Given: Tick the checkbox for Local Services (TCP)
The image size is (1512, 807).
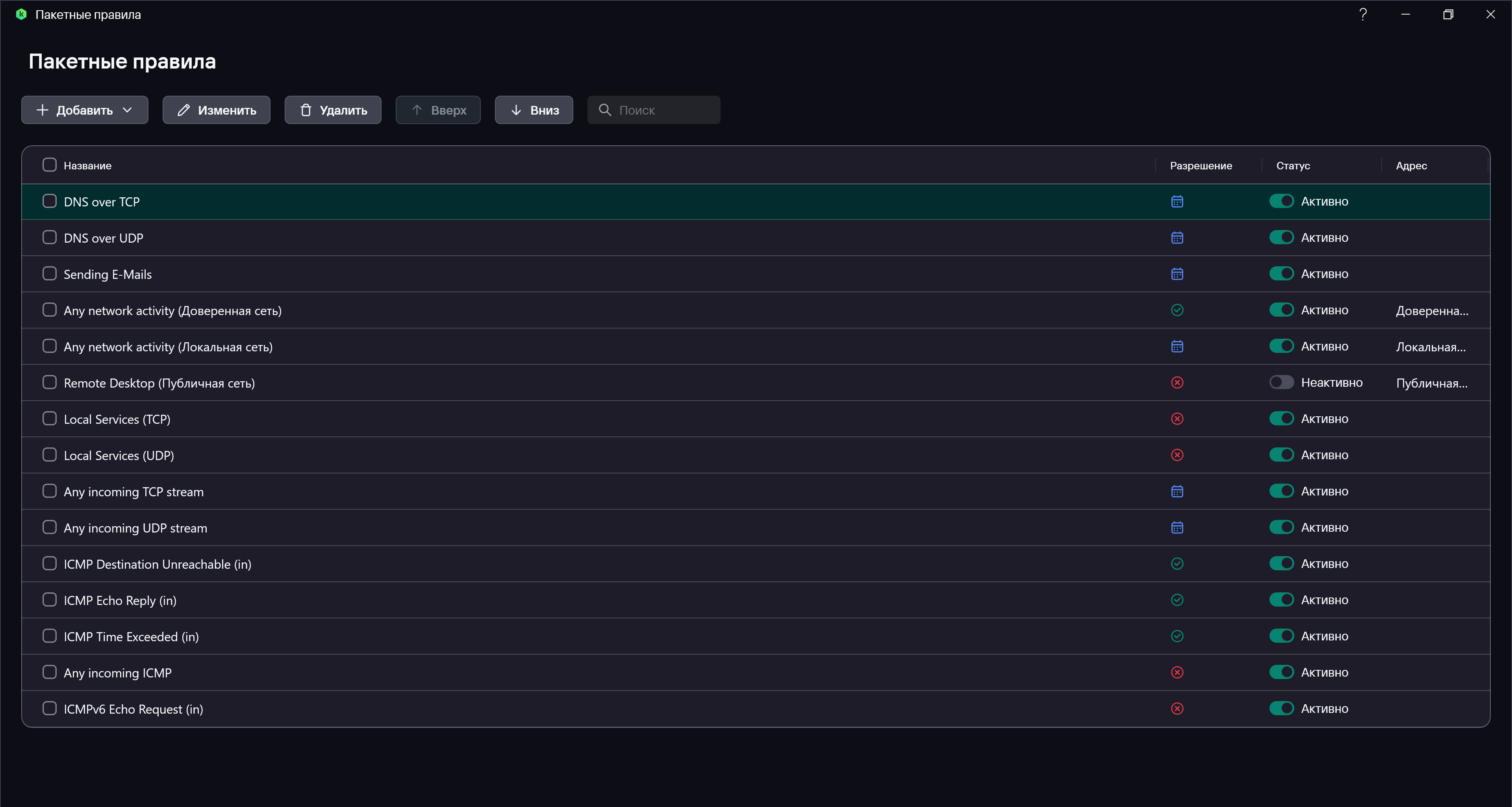Looking at the screenshot, I should coord(49,418).
